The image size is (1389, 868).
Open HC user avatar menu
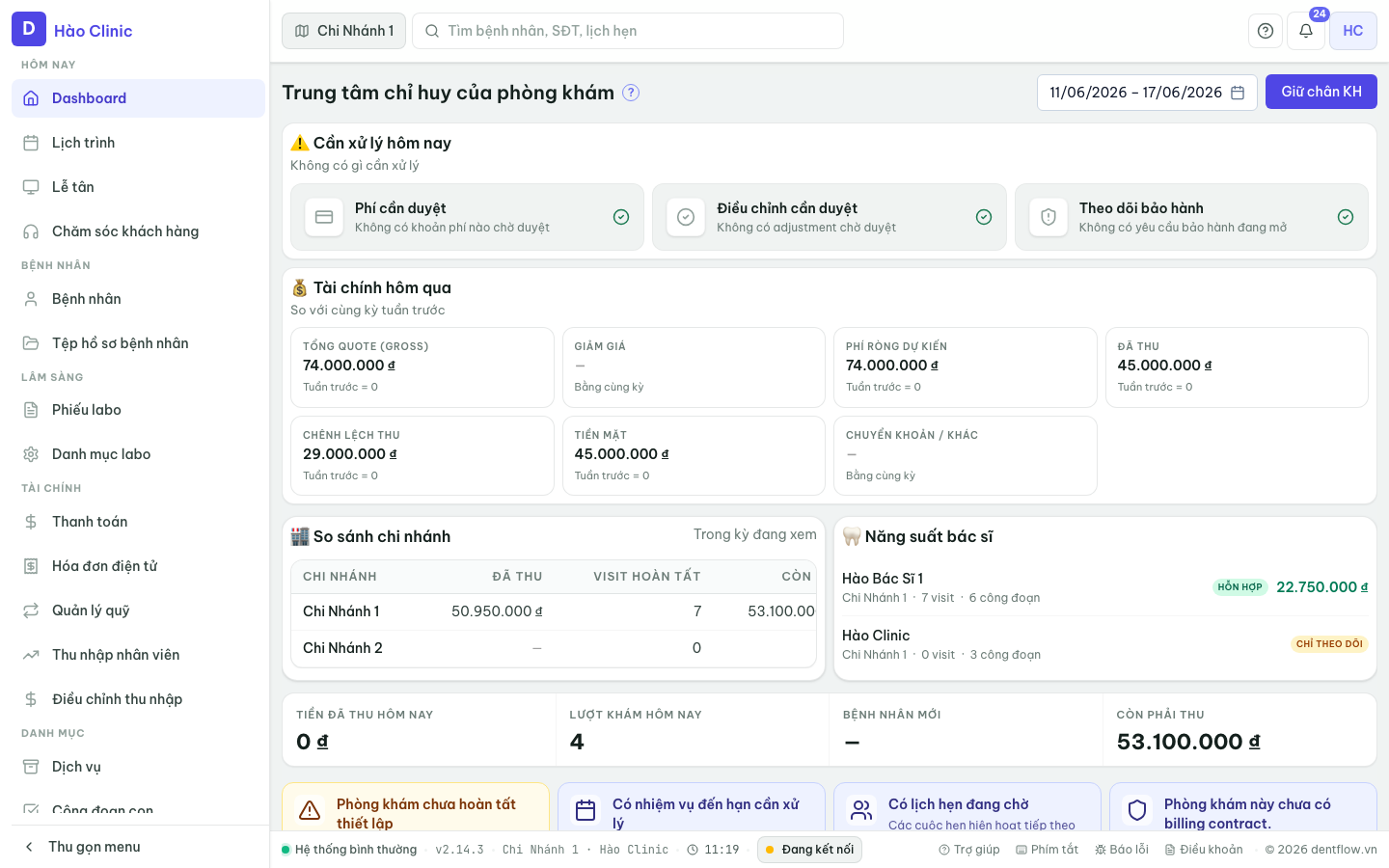tap(1353, 31)
